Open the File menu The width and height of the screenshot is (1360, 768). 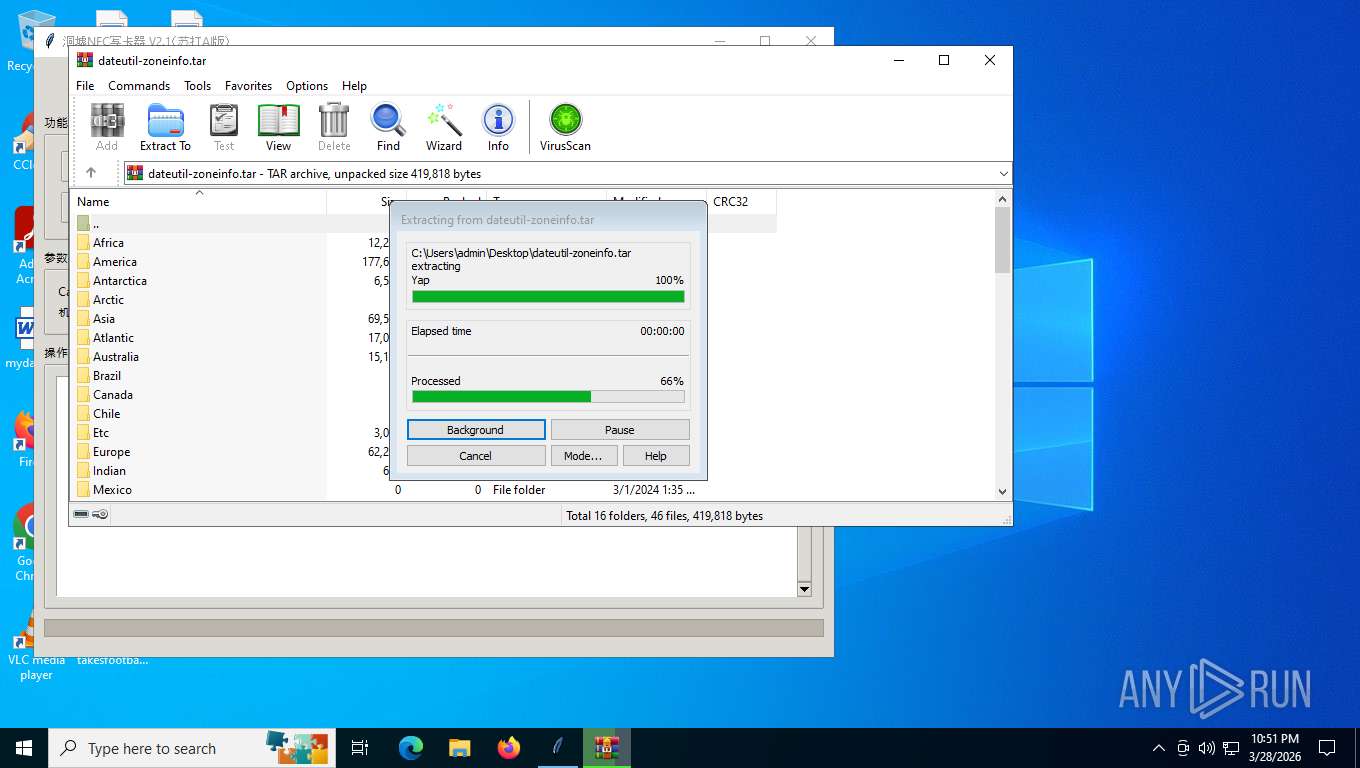(x=85, y=86)
